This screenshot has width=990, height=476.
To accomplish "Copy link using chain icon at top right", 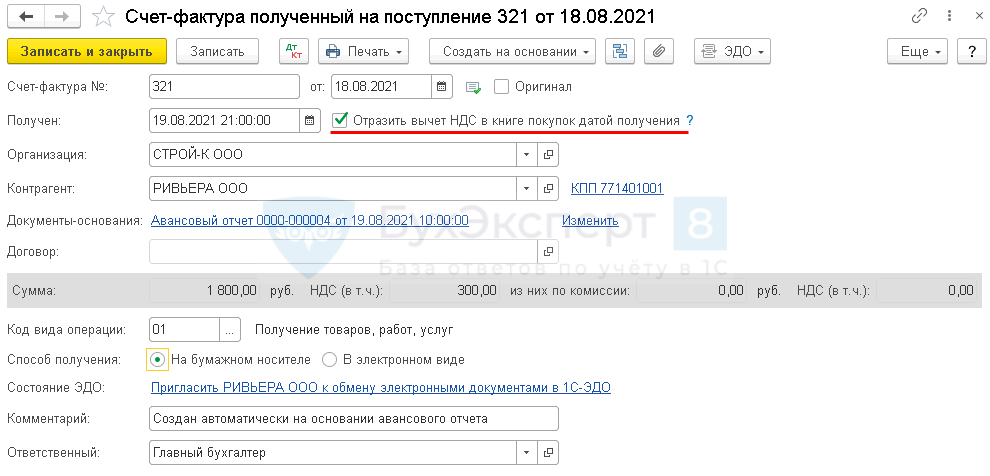I will pyautogui.click(x=919, y=17).
